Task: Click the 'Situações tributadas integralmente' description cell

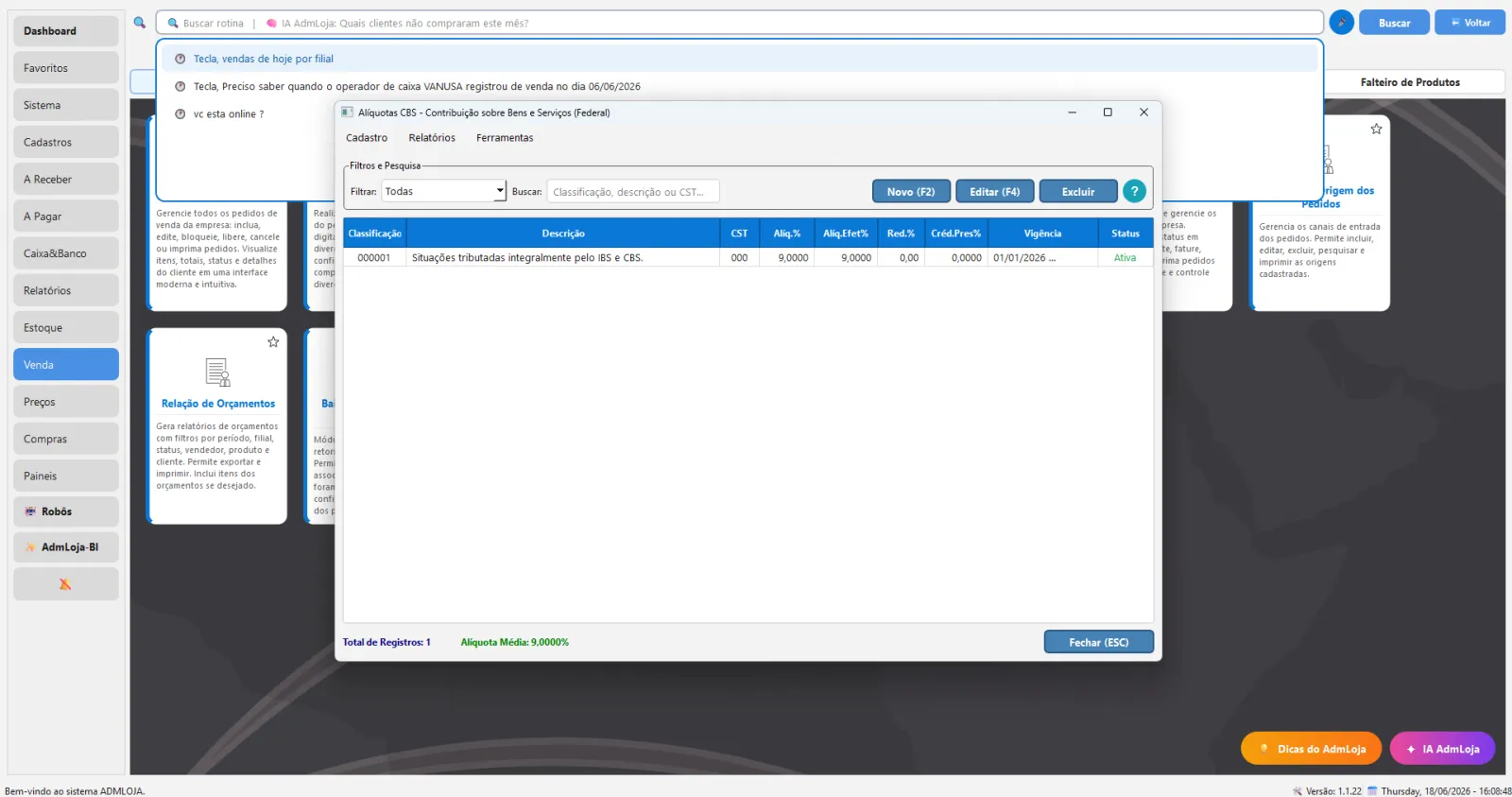Action: coord(563,258)
